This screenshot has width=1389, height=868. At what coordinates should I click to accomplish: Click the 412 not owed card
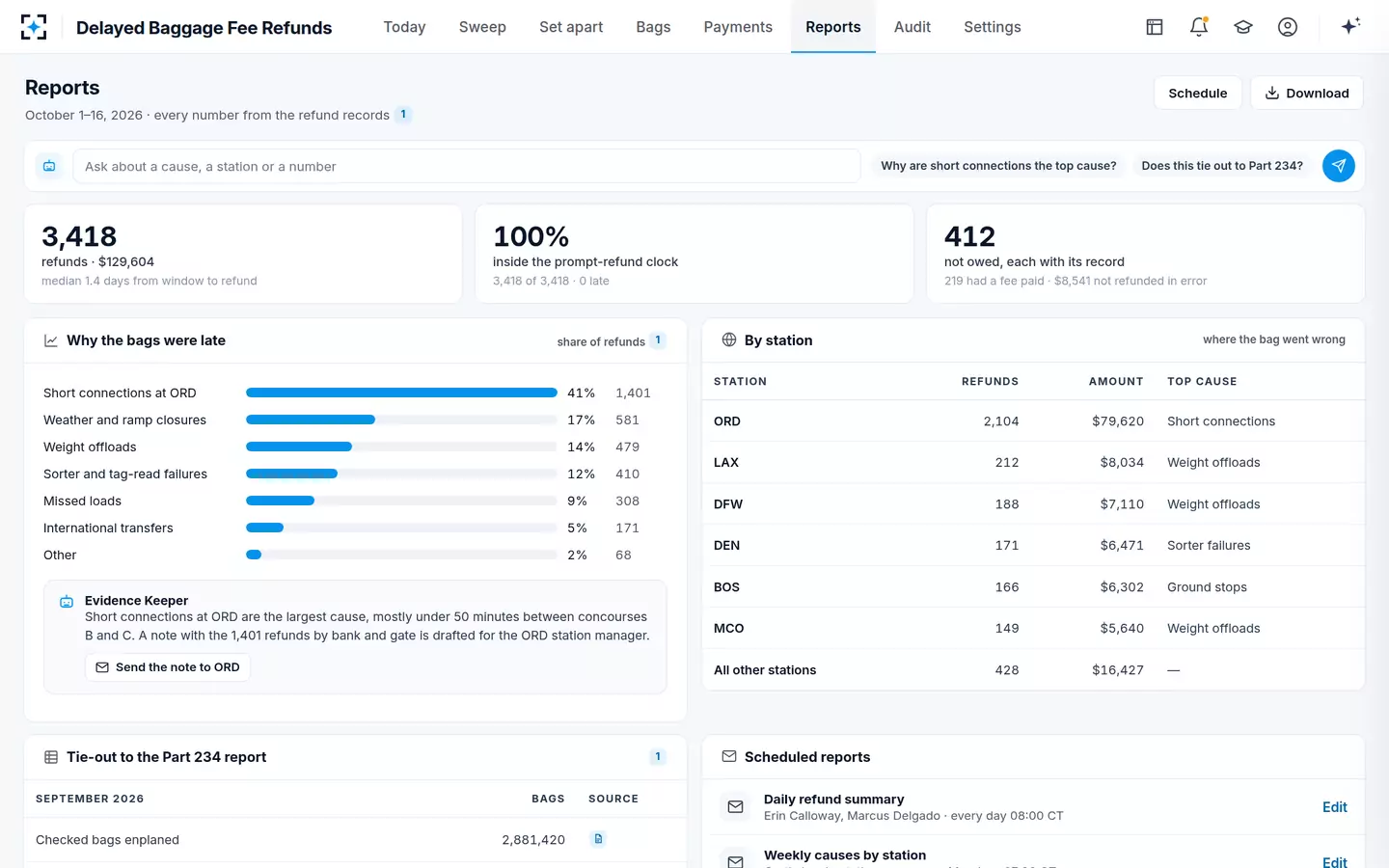pos(1145,255)
